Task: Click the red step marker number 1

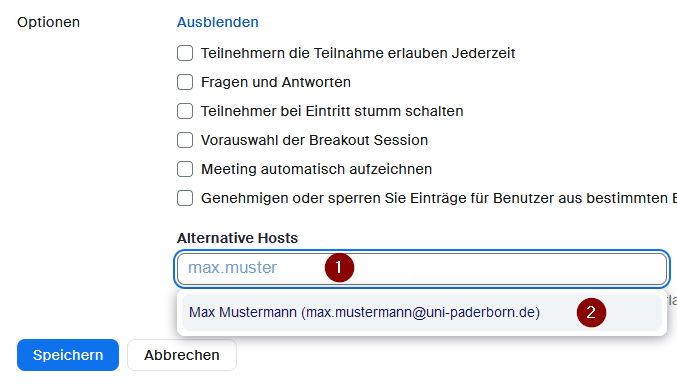Action: point(339,268)
